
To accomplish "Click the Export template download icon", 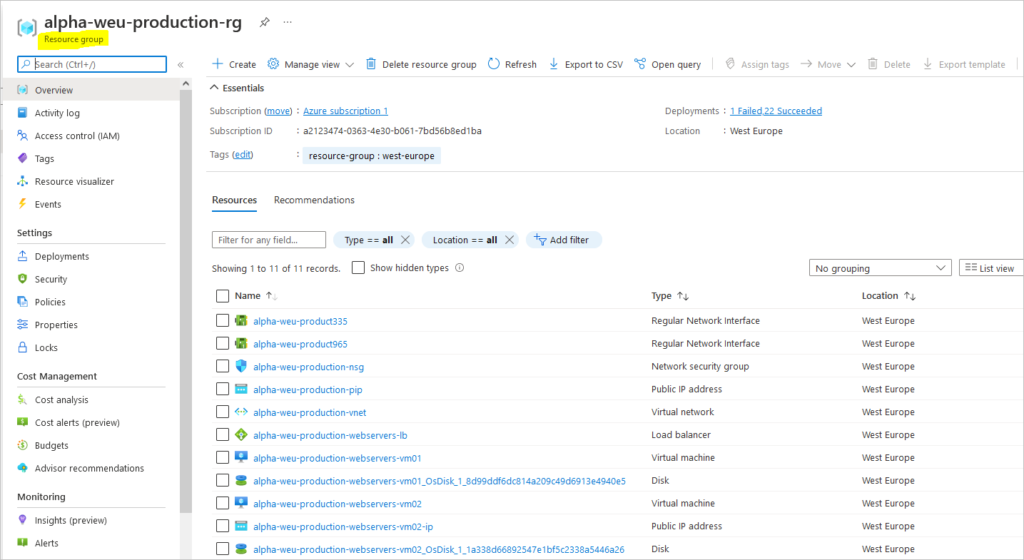I will [x=927, y=64].
